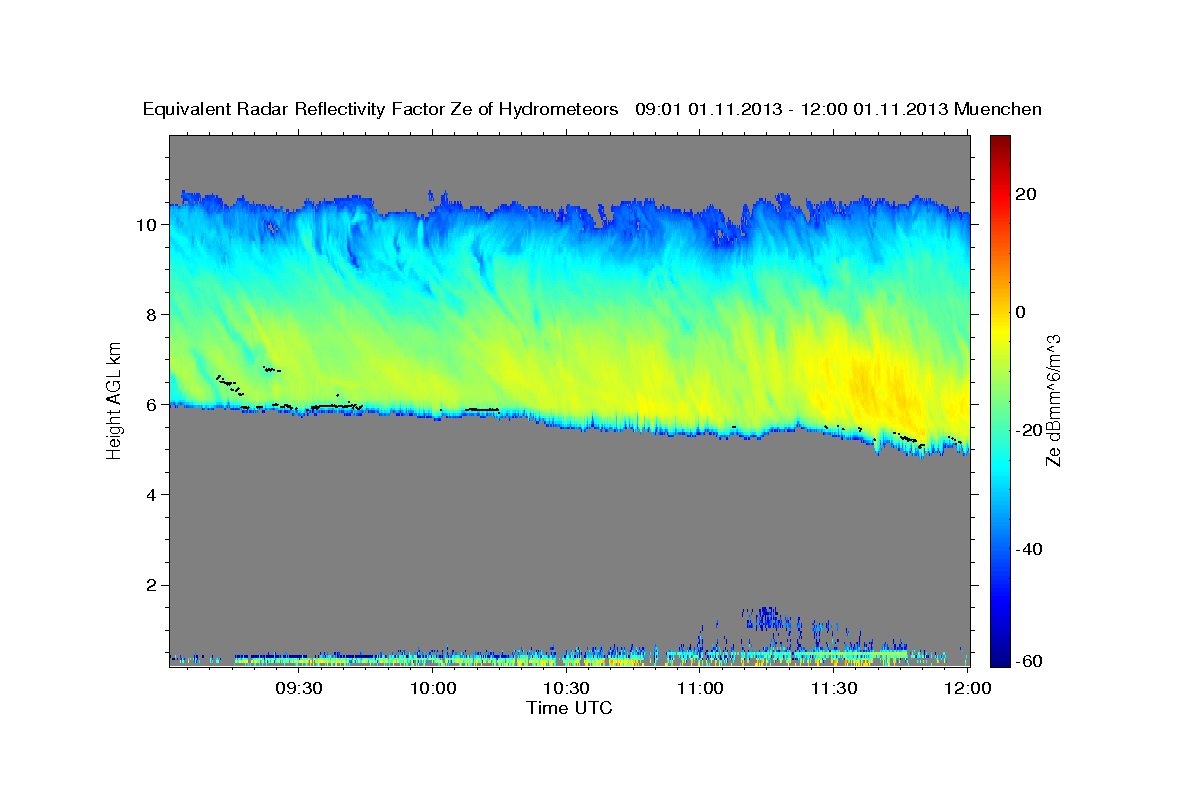Image resolution: width=1200 pixels, height=800 pixels.
Task: Click the '11:00' time tick label
Action: 701,689
